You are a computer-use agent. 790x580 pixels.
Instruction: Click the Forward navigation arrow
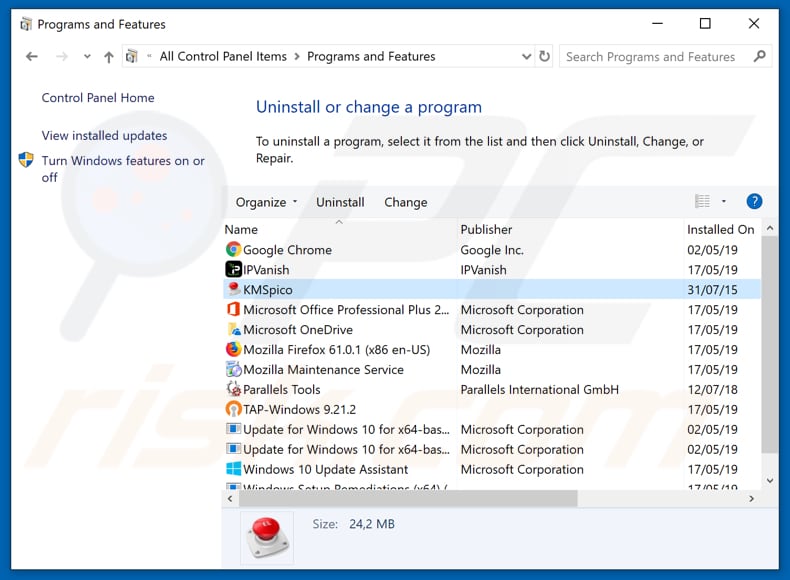[x=61, y=56]
